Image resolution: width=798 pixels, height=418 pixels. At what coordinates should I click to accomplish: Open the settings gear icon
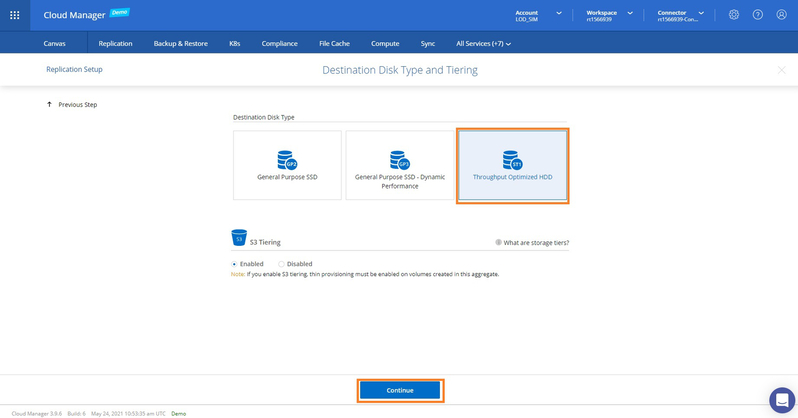(734, 15)
